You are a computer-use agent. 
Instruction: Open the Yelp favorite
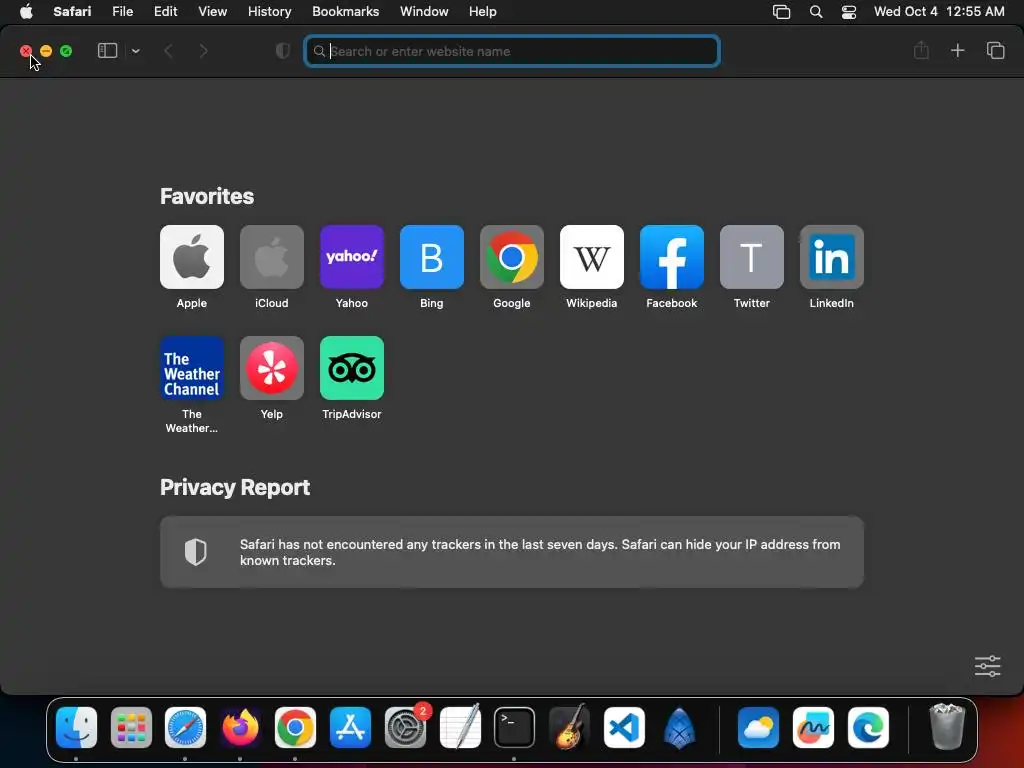click(272, 368)
